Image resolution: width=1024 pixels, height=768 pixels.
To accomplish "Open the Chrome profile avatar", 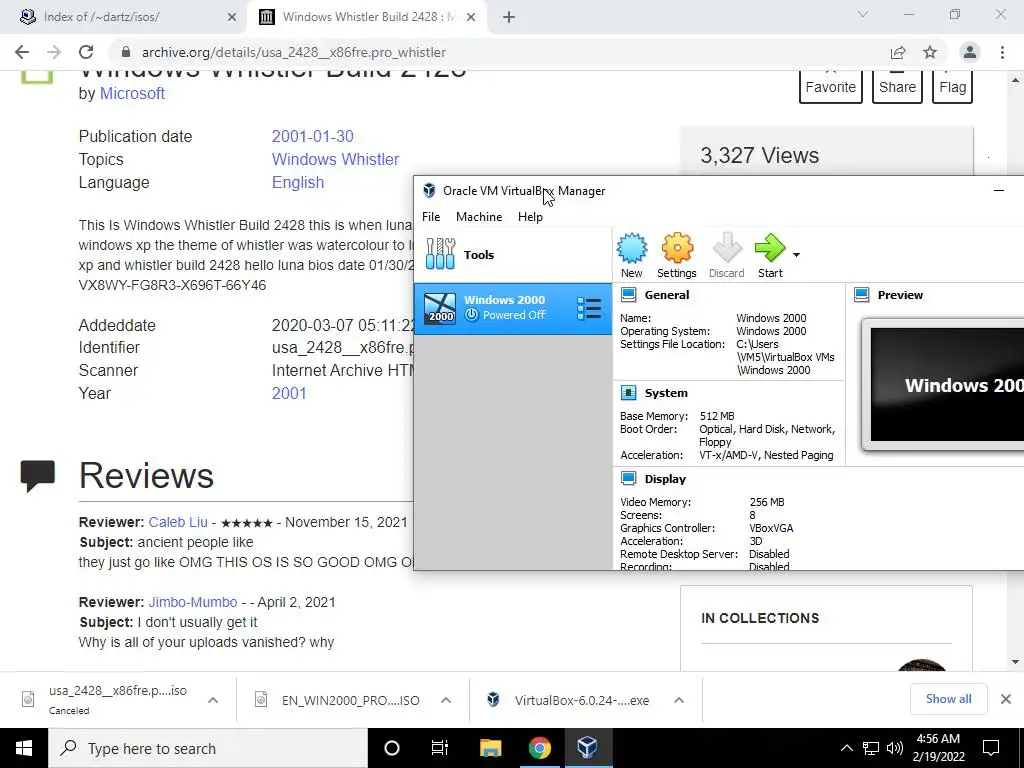I will [970, 52].
